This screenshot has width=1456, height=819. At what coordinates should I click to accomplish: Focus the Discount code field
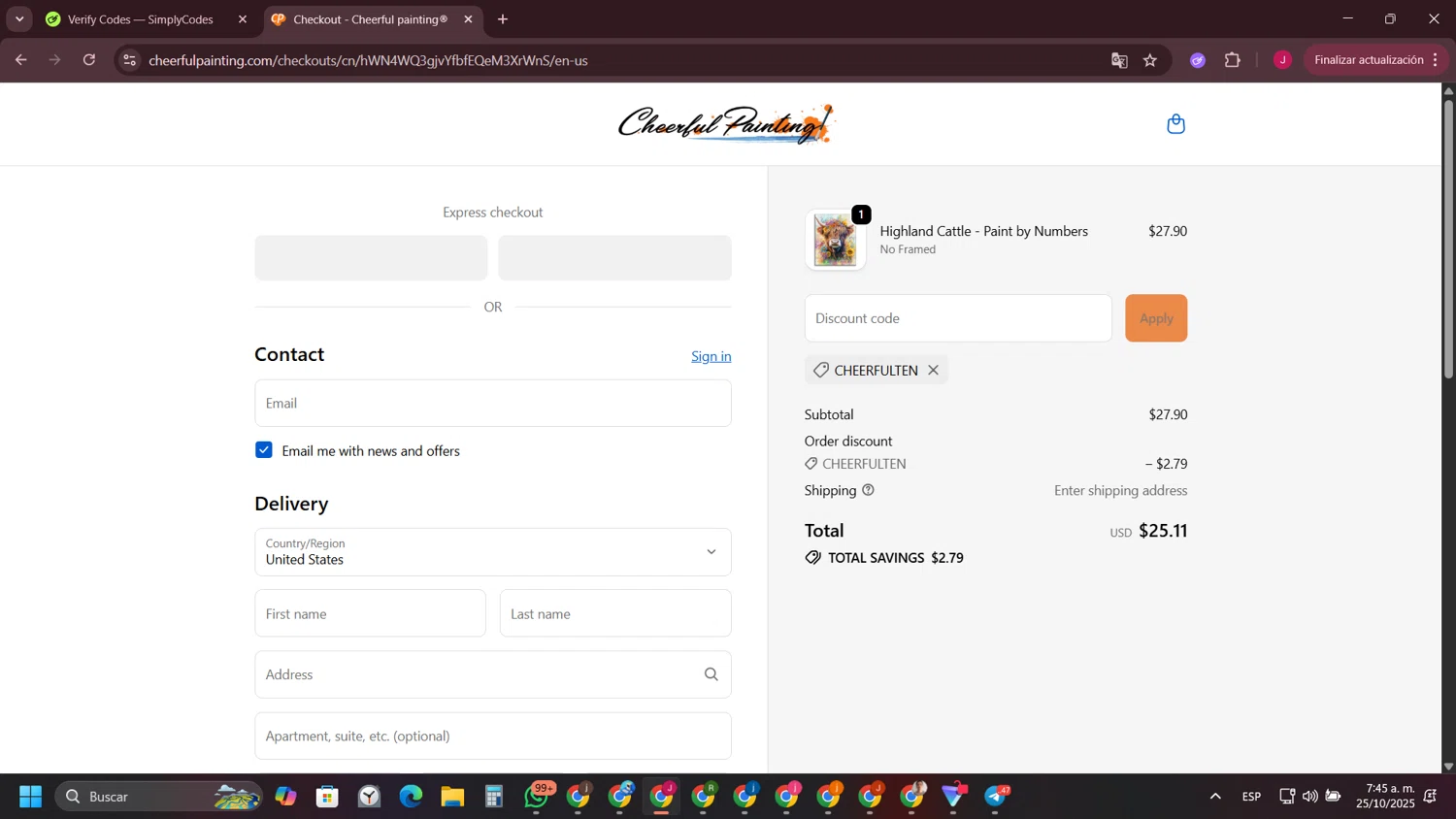(x=958, y=318)
